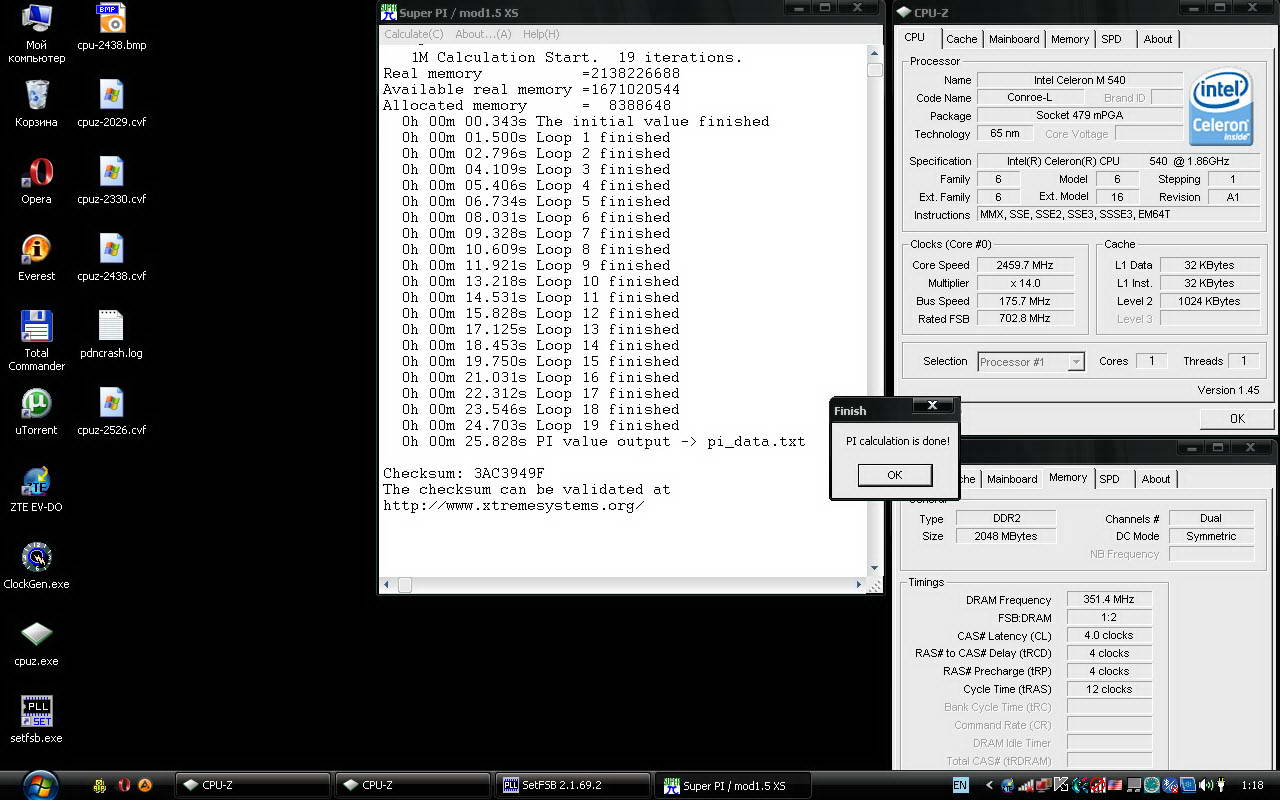
Task: Switch to About tab in top CPU-Z
Action: coord(1158,39)
